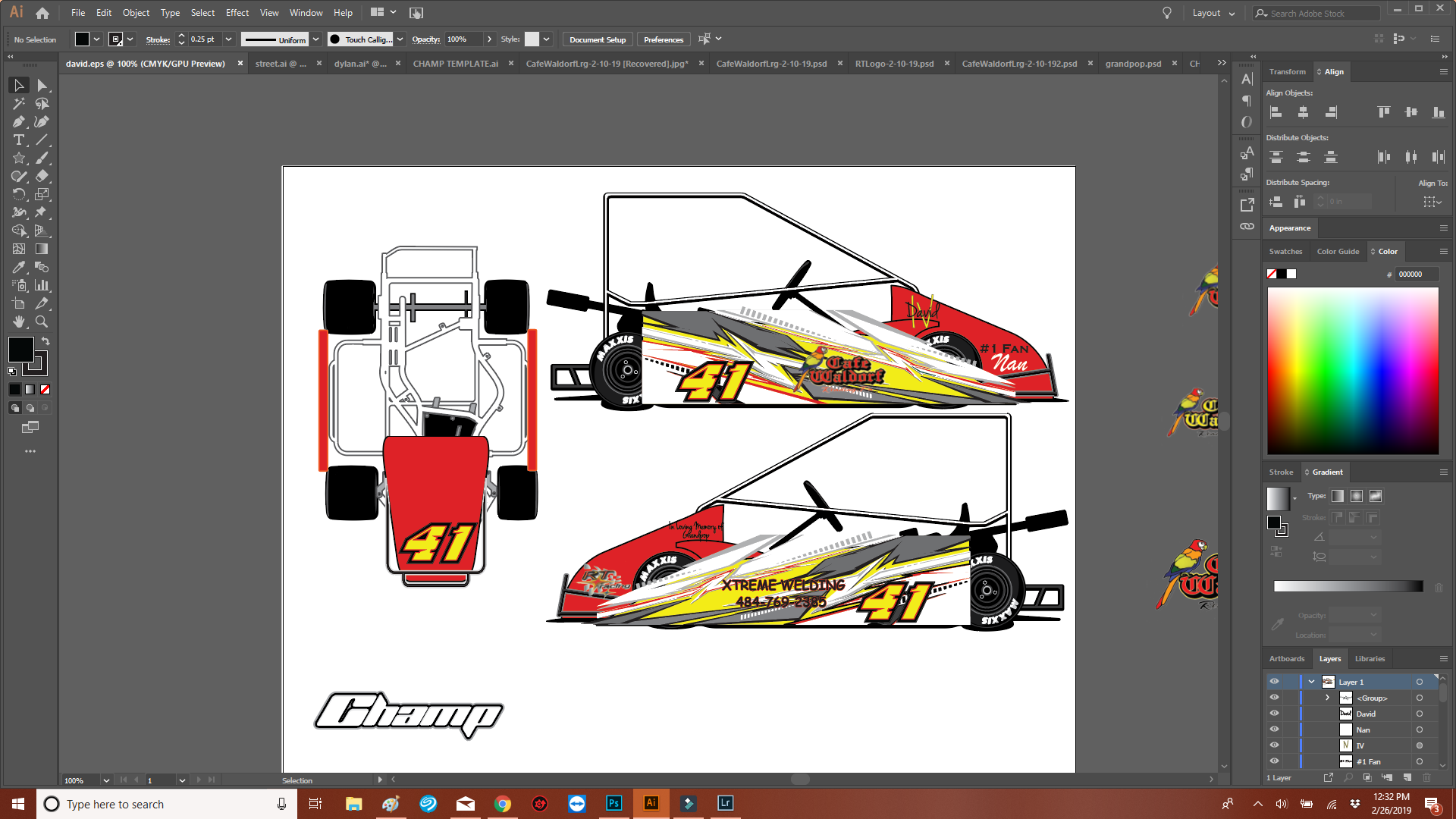Swap fill and stroke colors
This screenshot has width=1456, height=819.
[45, 341]
